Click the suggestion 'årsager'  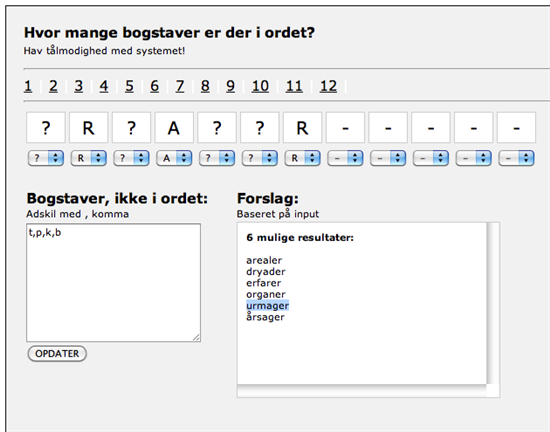tap(265, 317)
